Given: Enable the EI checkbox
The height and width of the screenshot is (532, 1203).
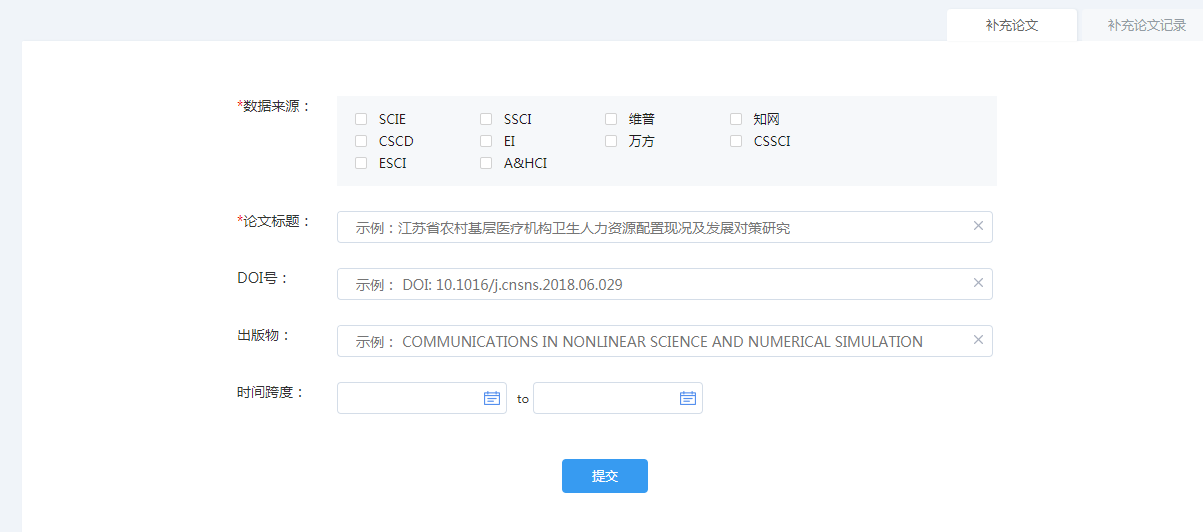Looking at the screenshot, I should 486,141.
